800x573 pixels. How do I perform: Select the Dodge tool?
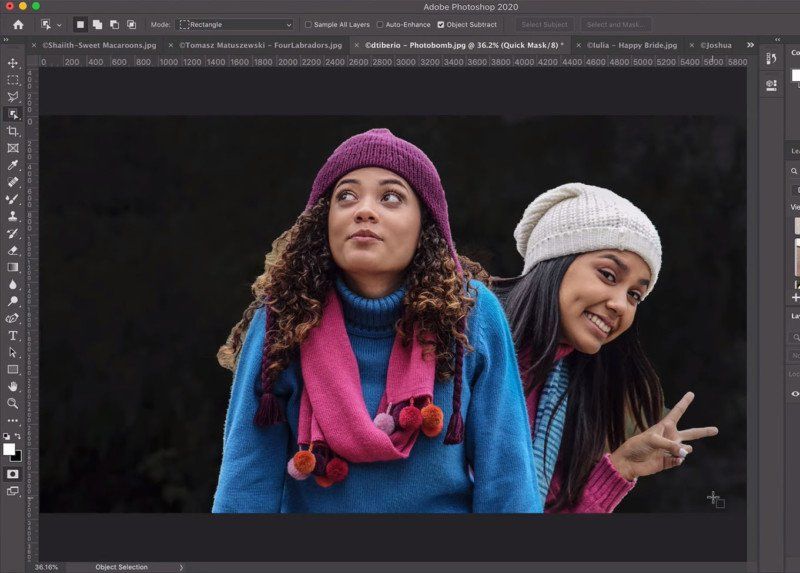13,301
